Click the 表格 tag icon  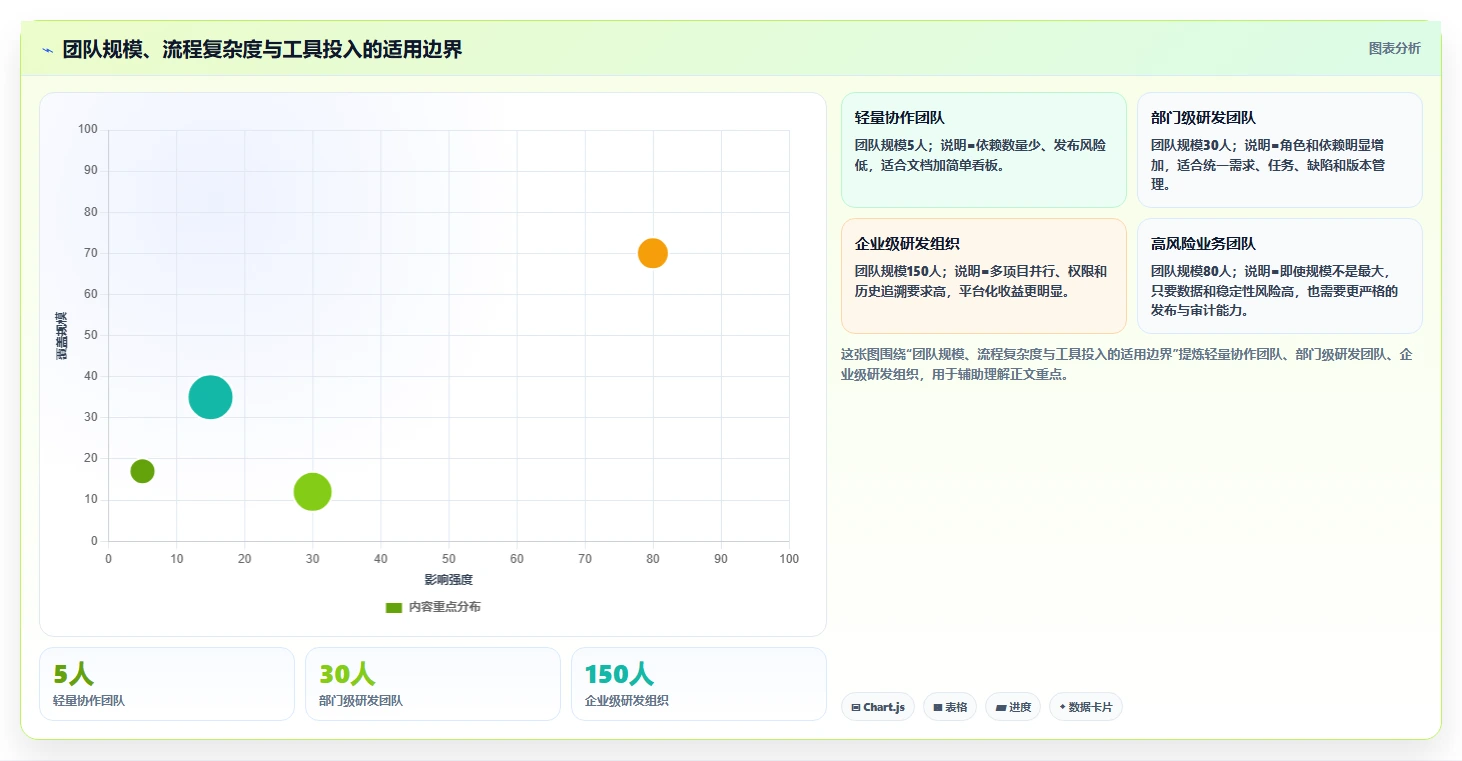coord(938,708)
